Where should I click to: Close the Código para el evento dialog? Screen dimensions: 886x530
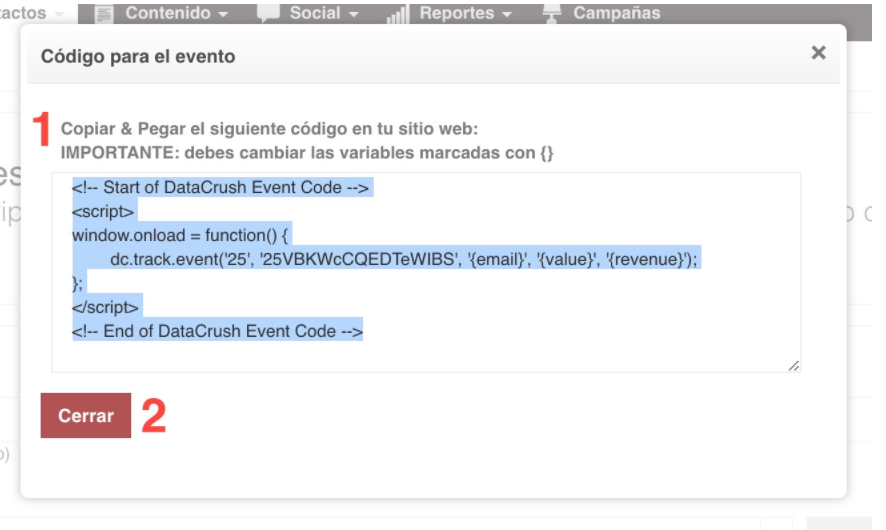point(818,53)
